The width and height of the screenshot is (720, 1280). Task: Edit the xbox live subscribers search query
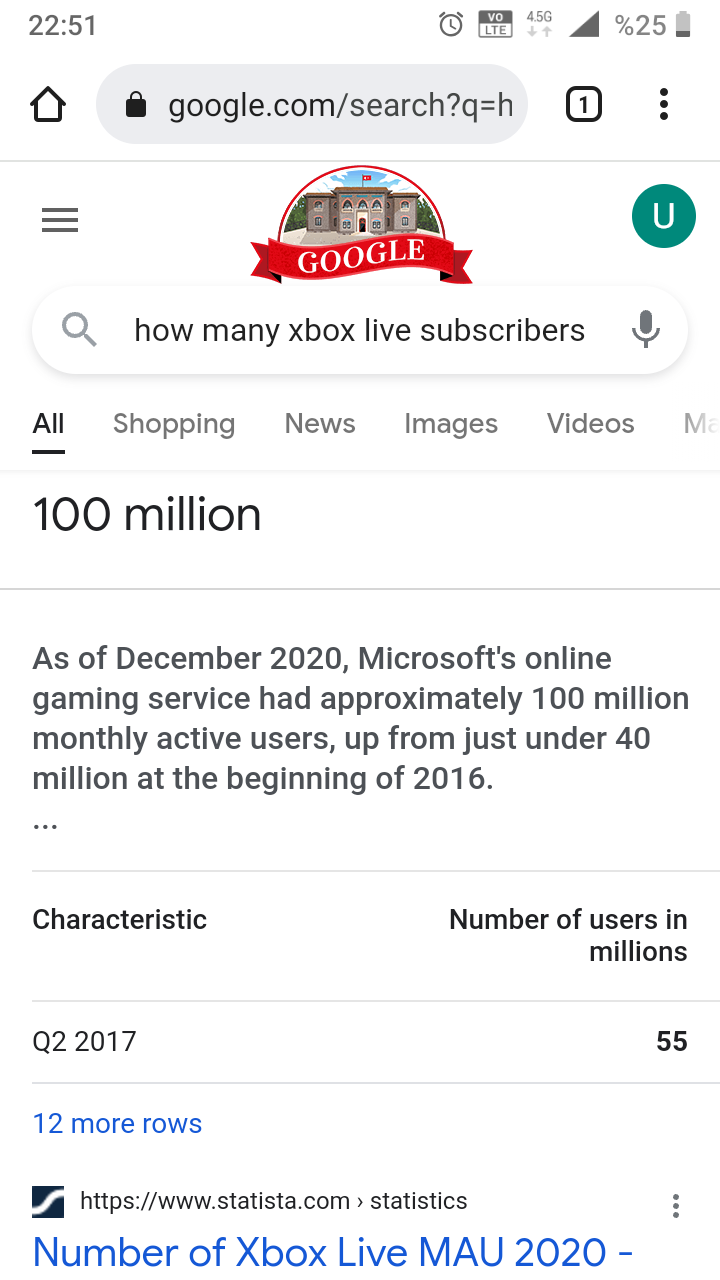(x=360, y=330)
